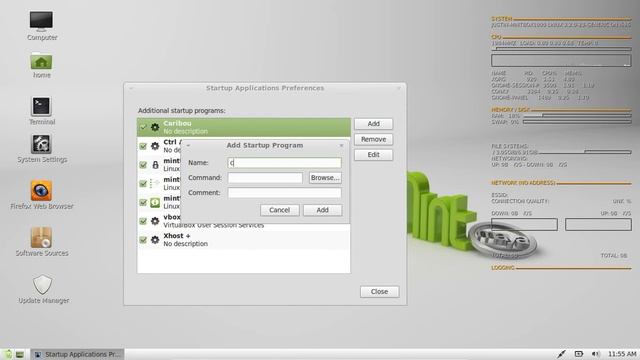
Task: Click Browse... next to Command
Action: 325,178
